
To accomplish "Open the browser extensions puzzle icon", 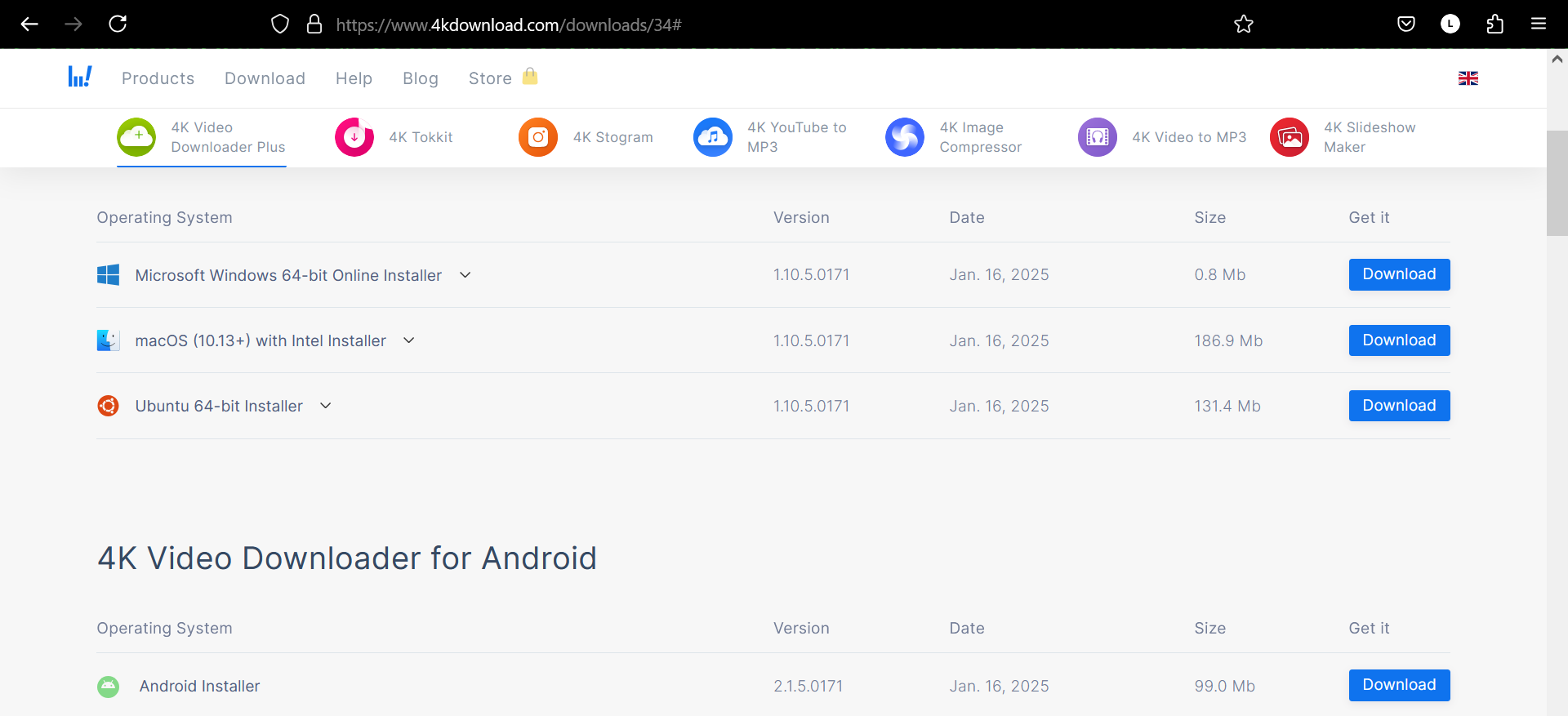I will pos(1494,24).
